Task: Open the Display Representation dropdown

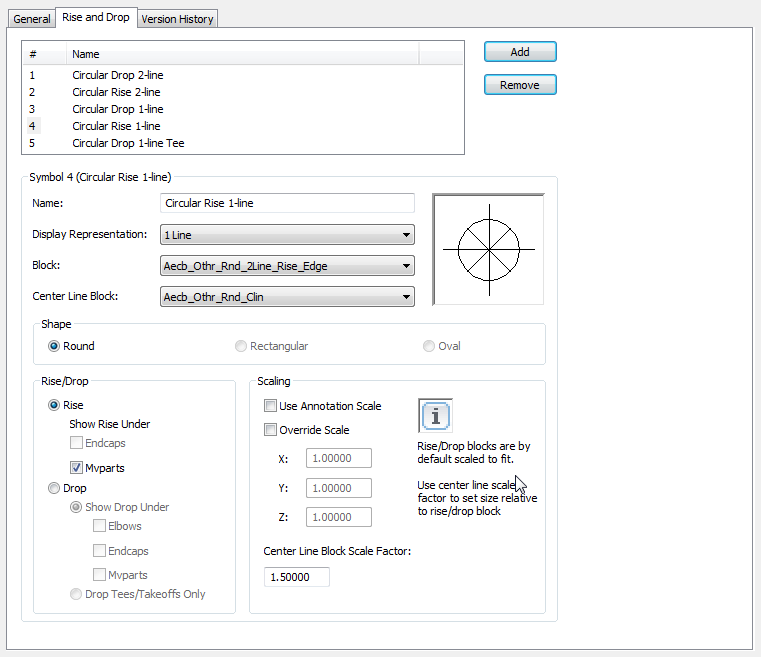Action: (287, 235)
